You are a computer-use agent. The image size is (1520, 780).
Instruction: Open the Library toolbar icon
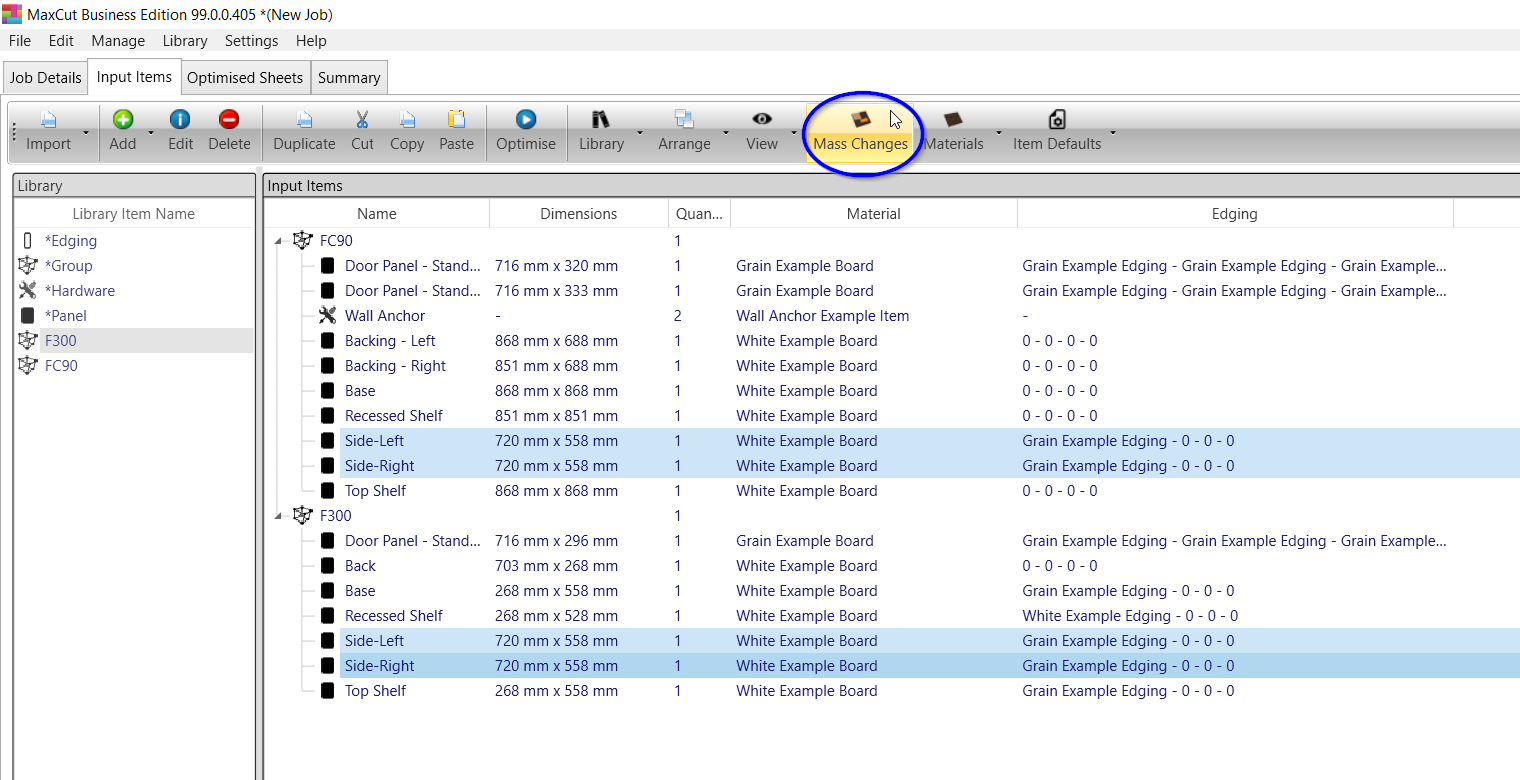point(601,120)
